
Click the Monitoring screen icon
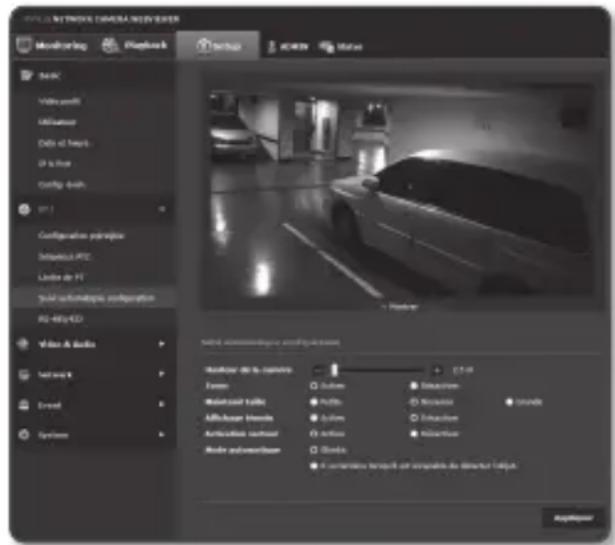click(x=24, y=46)
